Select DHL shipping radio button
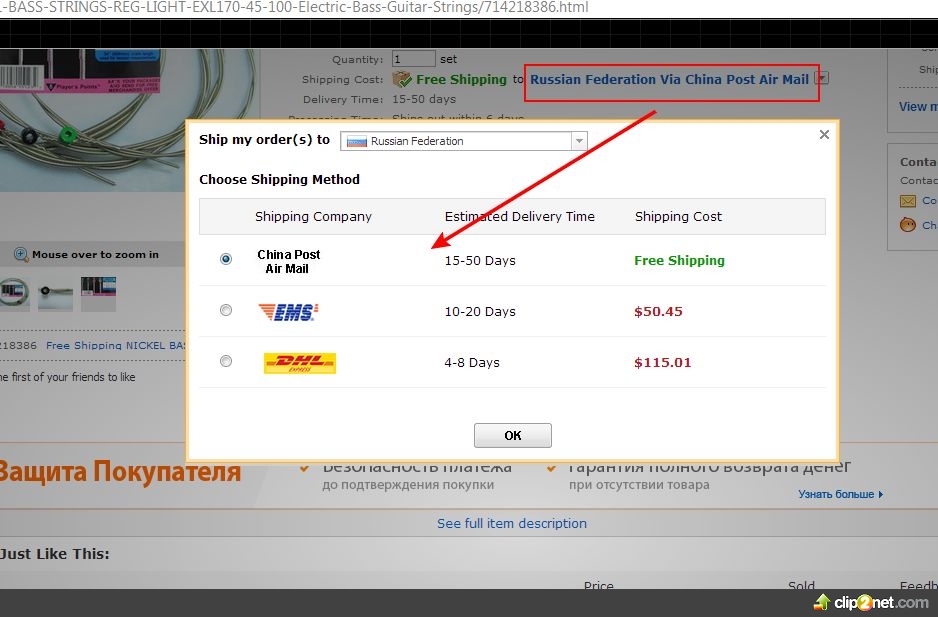 click(x=226, y=361)
